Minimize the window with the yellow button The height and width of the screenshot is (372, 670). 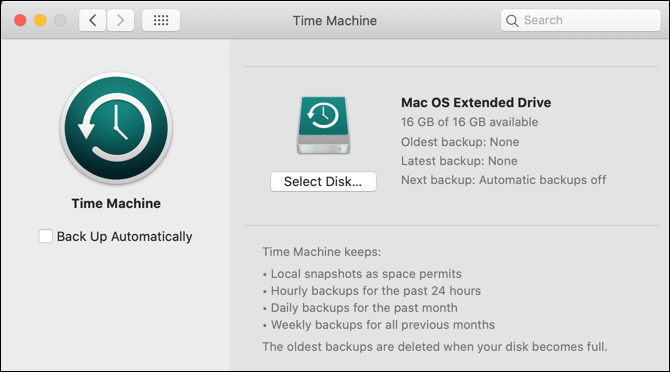coord(40,21)
